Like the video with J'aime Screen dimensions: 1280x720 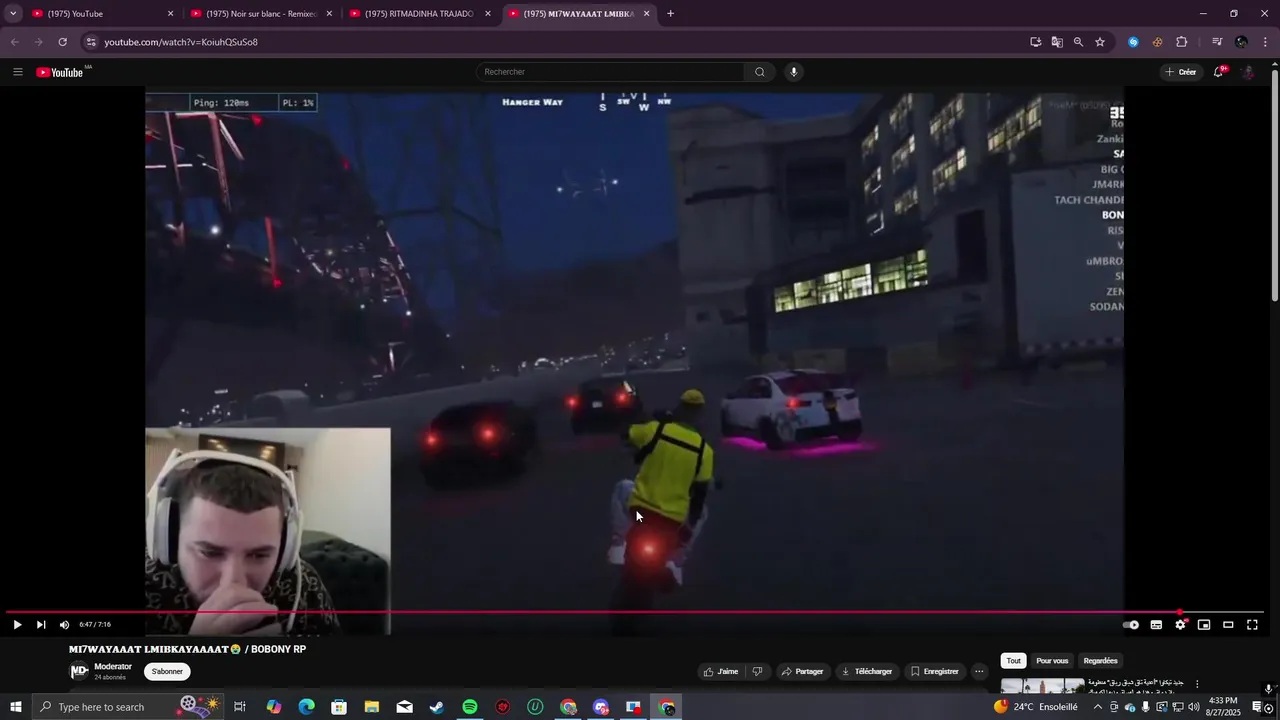(x=720, y=672)
